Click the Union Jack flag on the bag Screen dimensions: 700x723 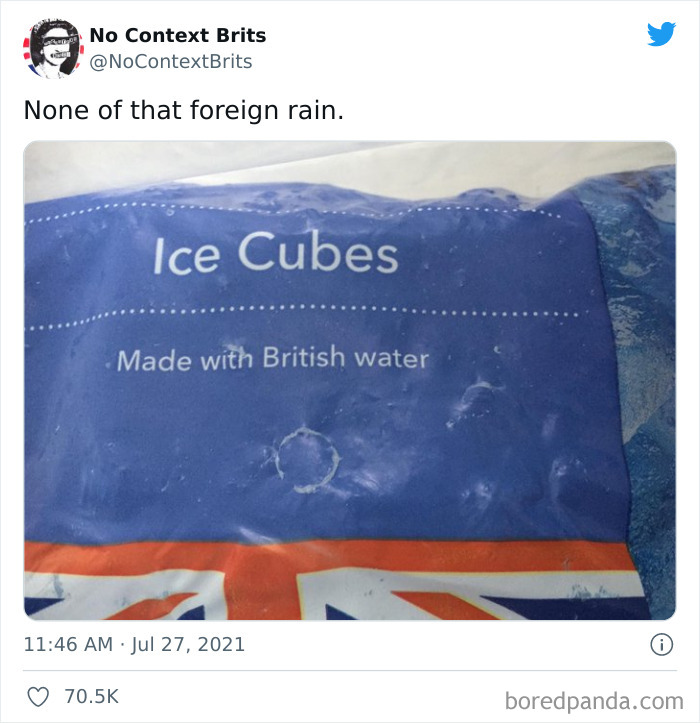pyautogui.click(x=332, y=581)
